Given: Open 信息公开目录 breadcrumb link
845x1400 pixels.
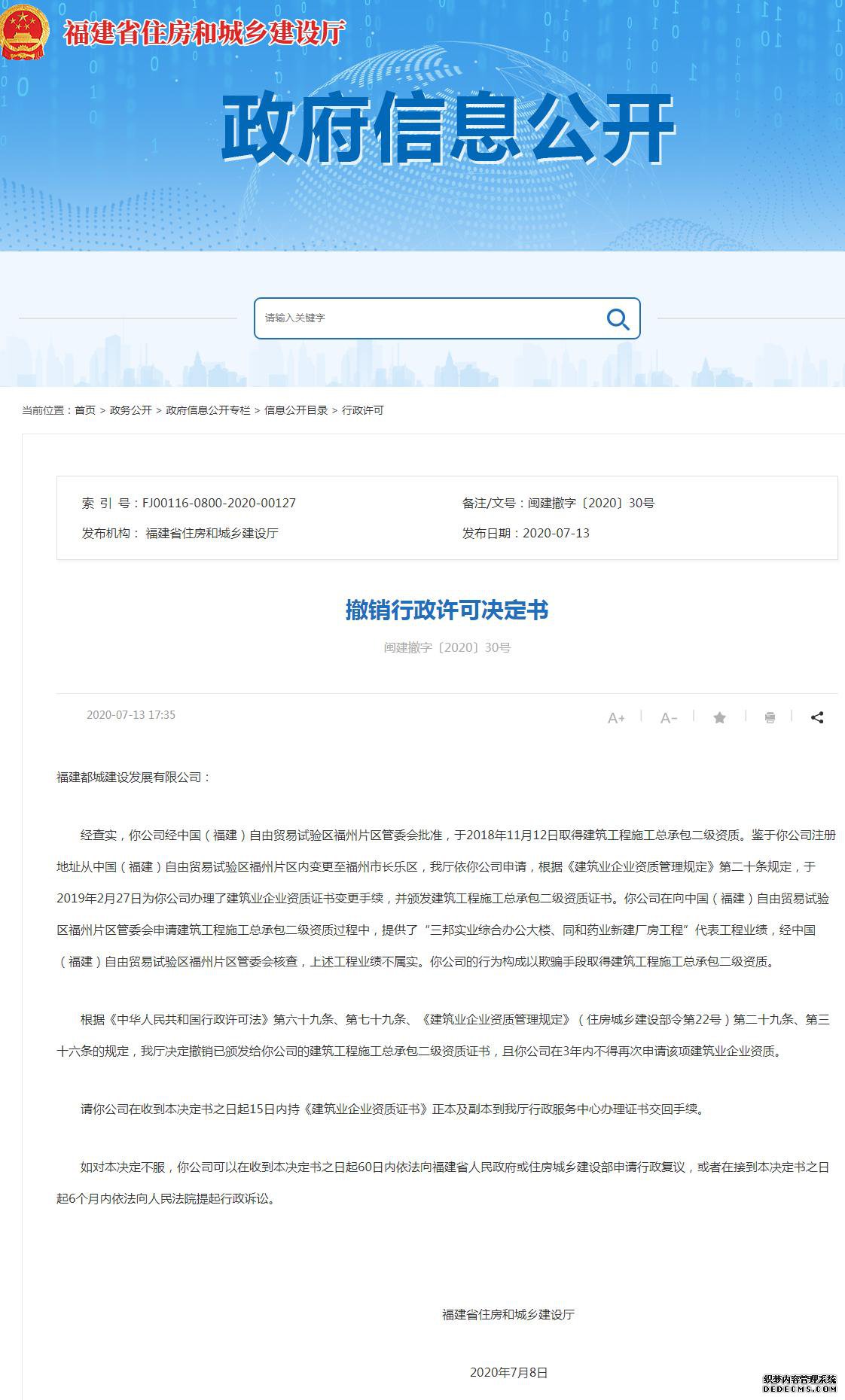Looking at the screenshot, I should click(x=296, y=410).
